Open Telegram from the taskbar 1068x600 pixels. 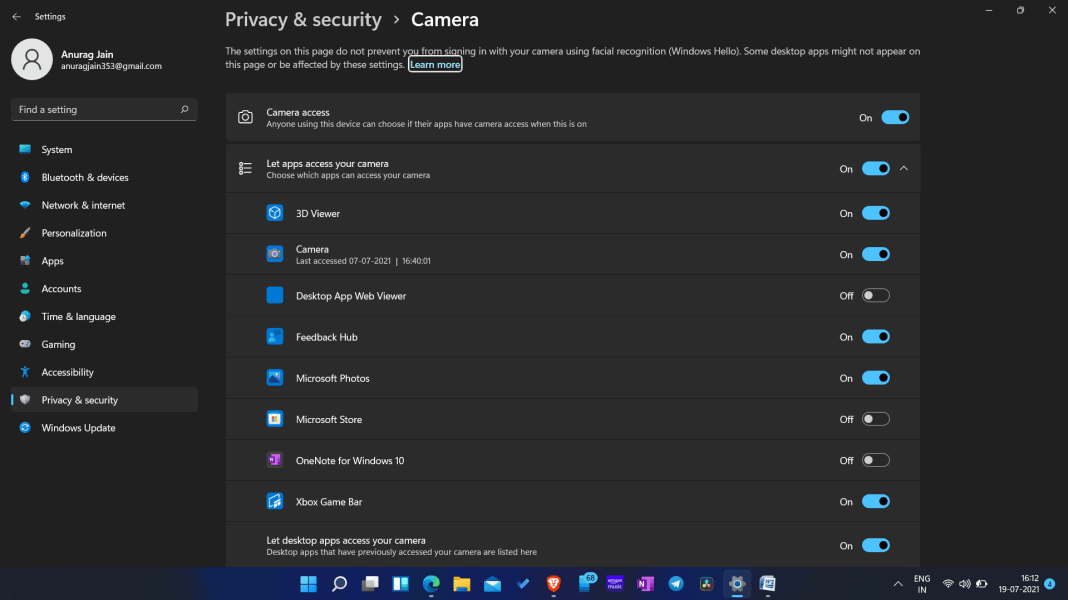(676, 583)
